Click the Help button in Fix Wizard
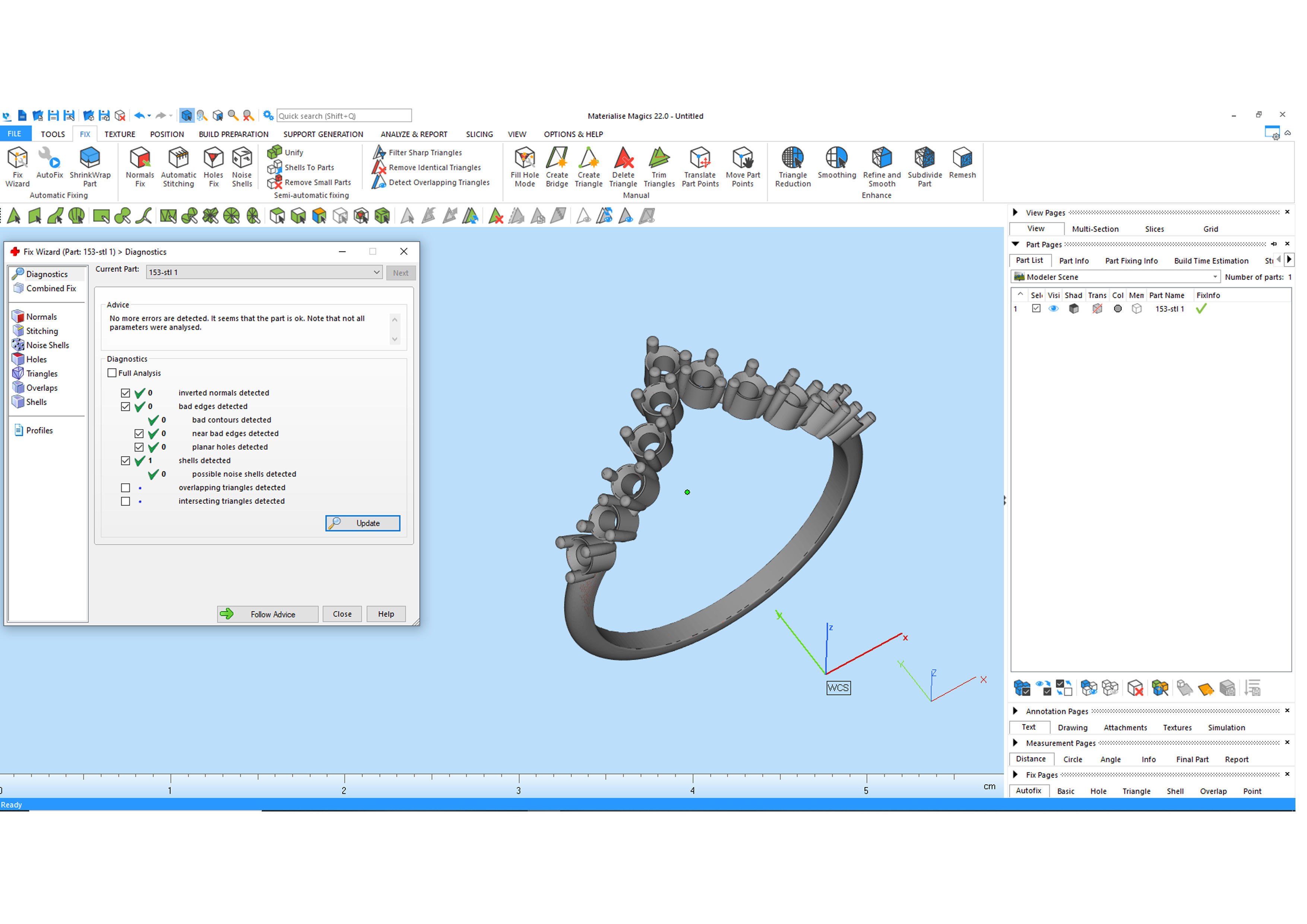The height and width of the screenshot is (924, 1307). (386, 614)
